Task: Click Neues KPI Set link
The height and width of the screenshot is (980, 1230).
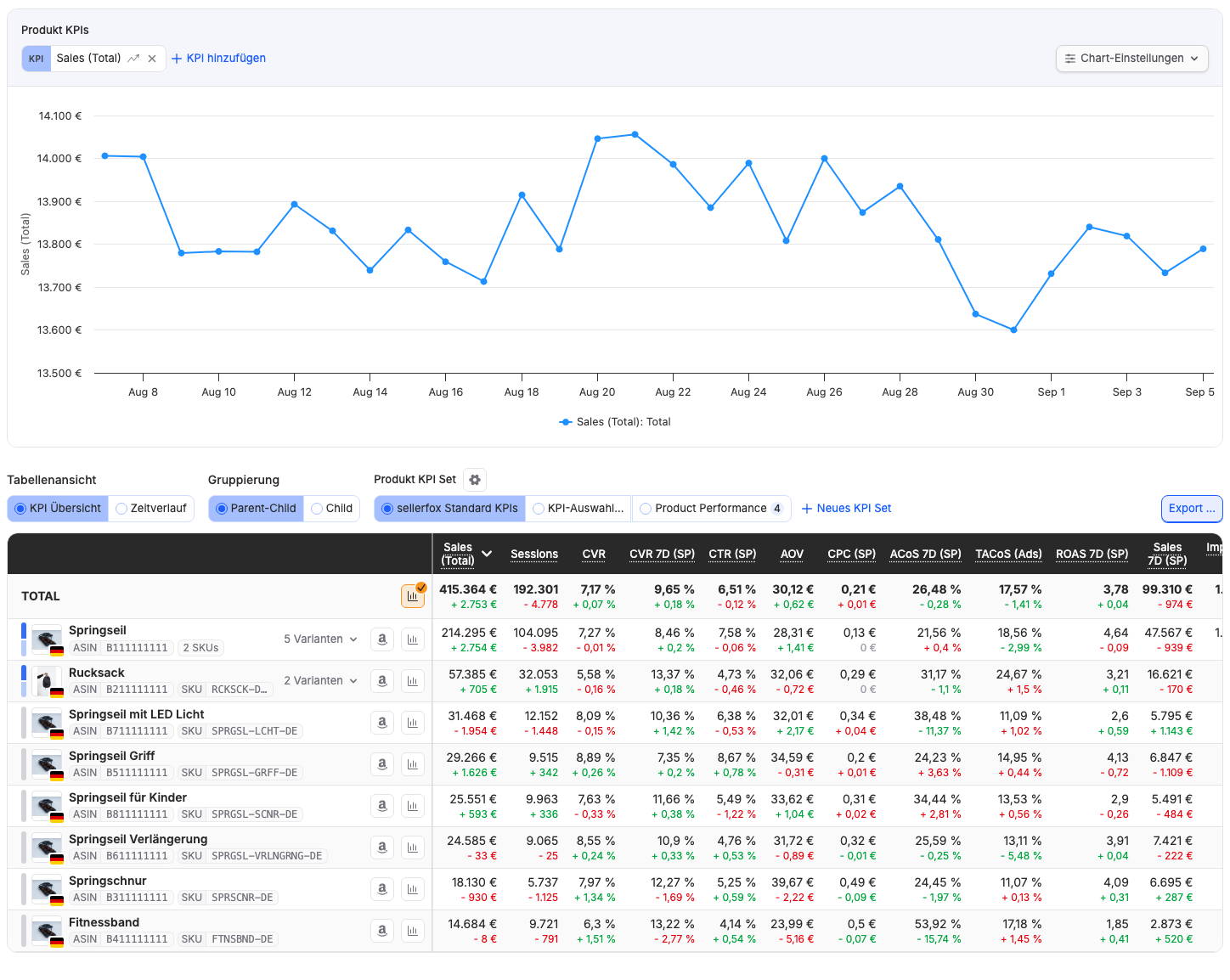Action: [846, 509]
